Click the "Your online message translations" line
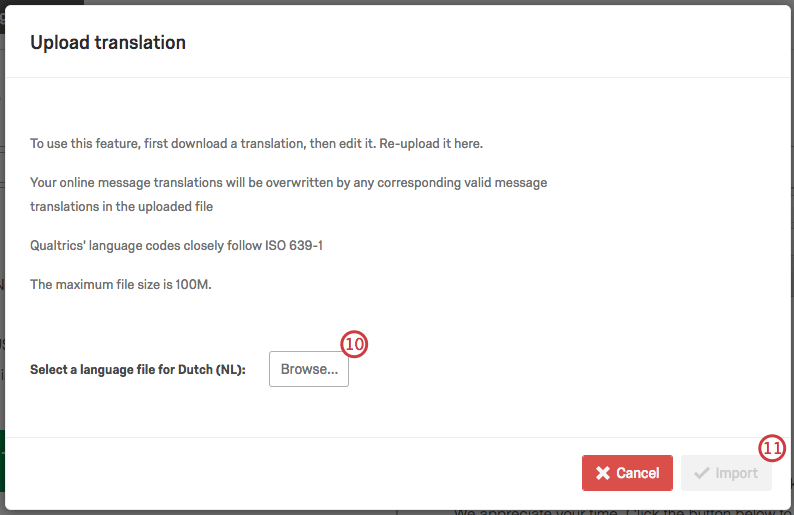Image resolution: width=794 pixels, height=515 pixels. (x=288, y=183)
